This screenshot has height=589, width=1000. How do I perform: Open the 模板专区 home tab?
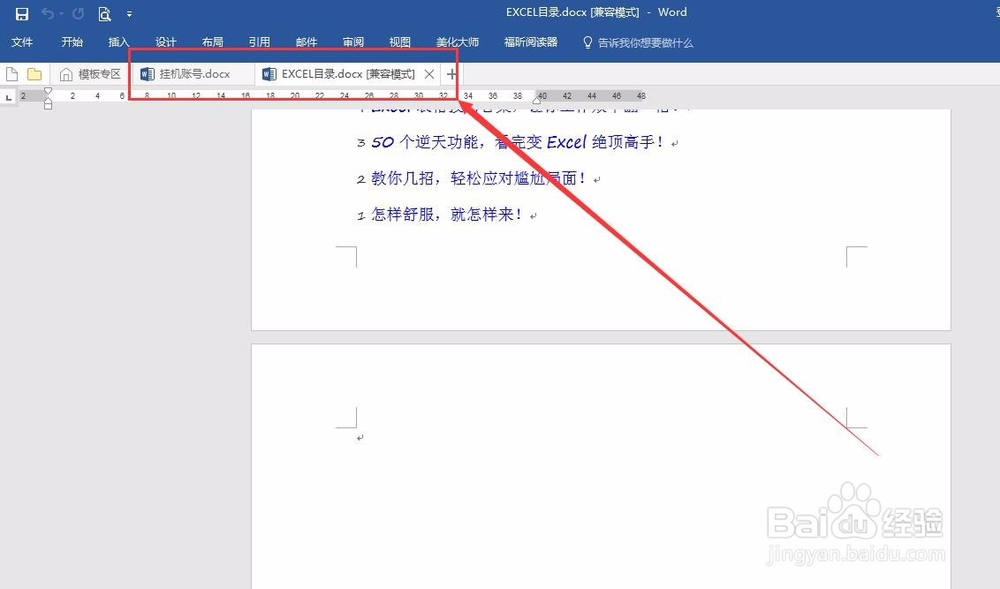[x=90, y=75]
